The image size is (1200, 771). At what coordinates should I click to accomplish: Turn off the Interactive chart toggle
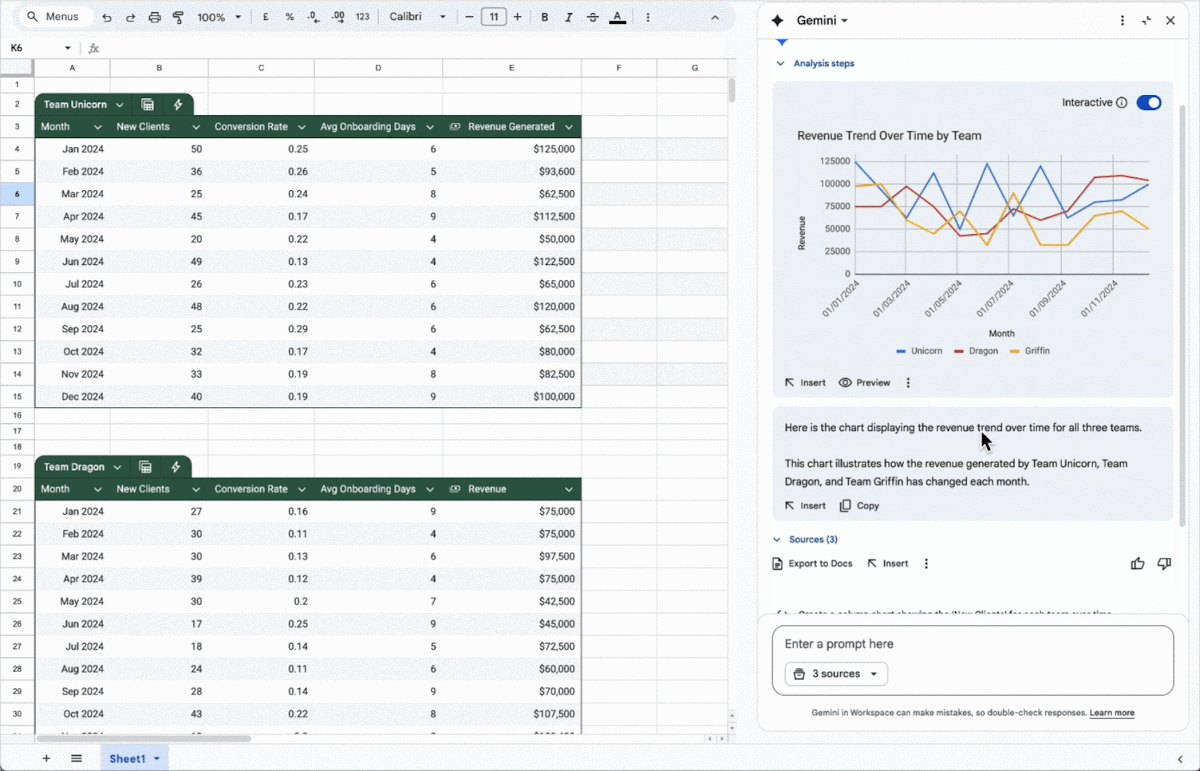[x=1149, y=102]
